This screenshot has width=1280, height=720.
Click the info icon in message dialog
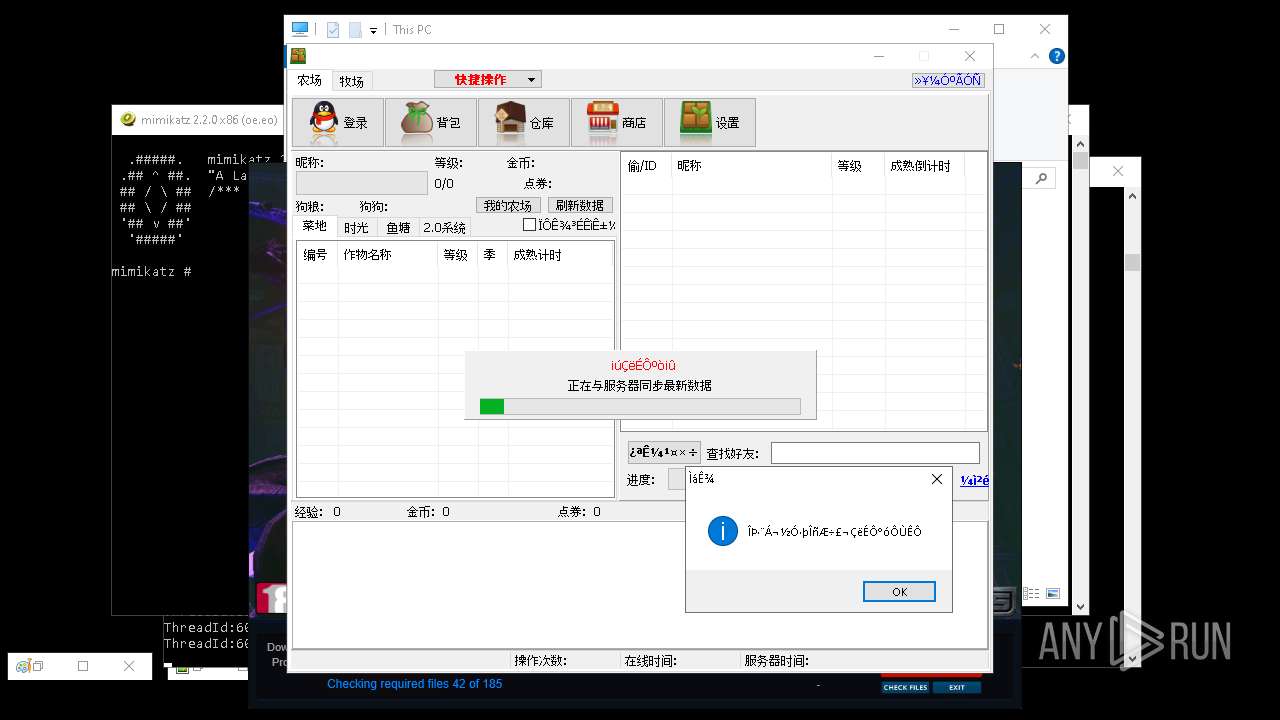(x=722, y=531)
